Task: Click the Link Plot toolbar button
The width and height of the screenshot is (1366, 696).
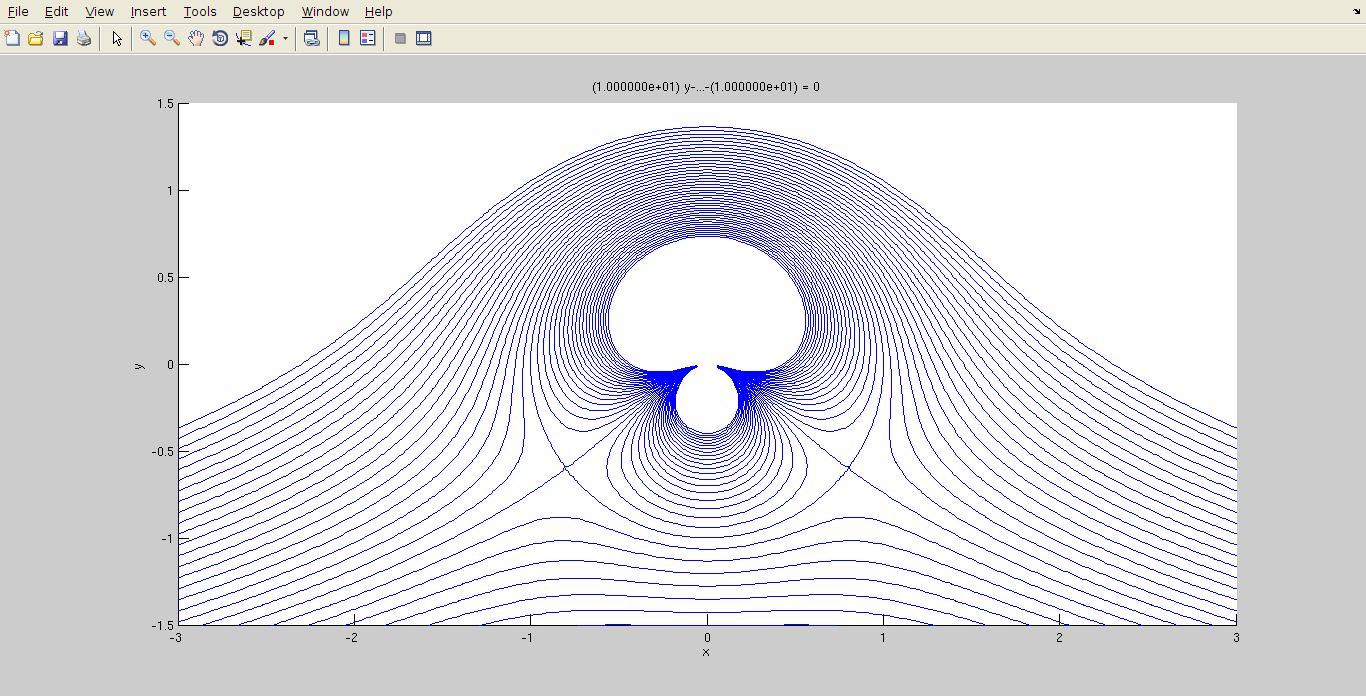Action: tap(312, 39)
